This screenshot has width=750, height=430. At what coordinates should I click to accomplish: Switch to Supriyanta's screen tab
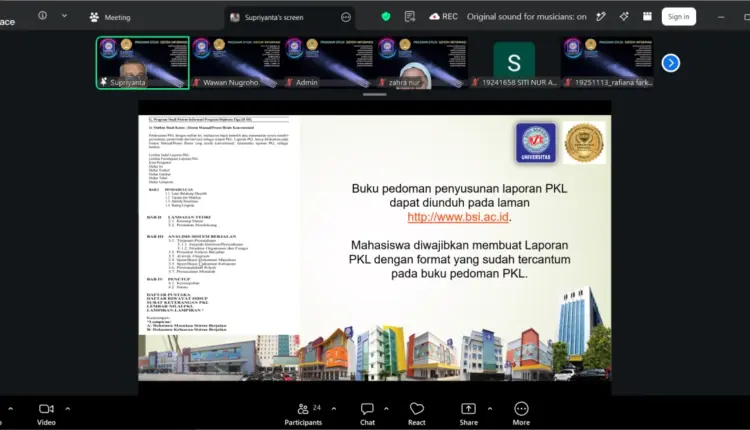pos(274,17)
